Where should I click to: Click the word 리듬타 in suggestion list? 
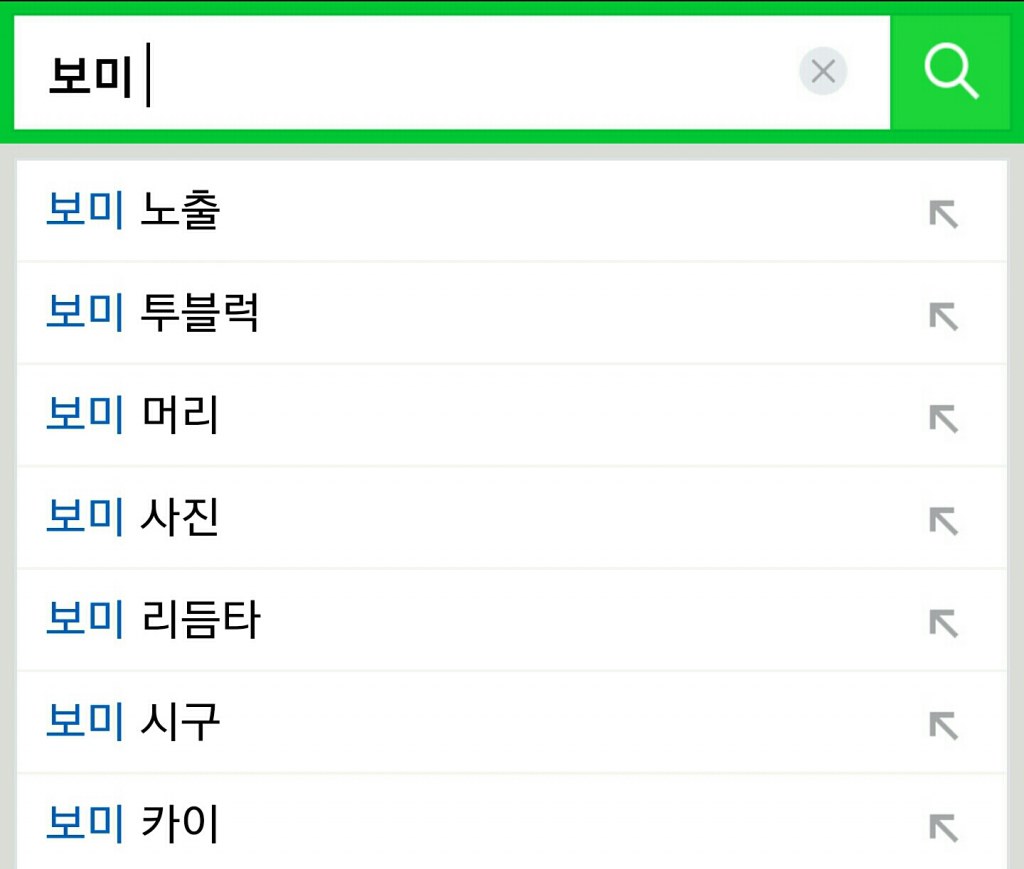click(x=201, y=621)
